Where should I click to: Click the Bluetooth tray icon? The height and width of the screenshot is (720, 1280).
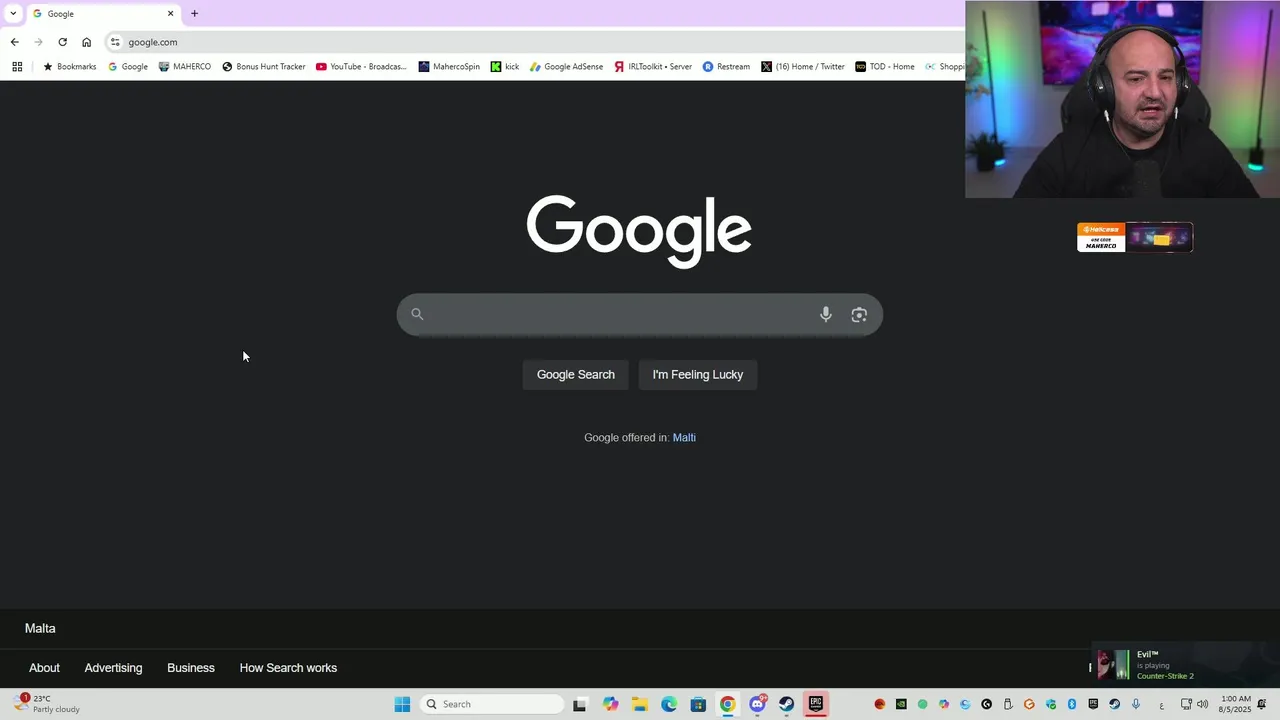[x=1072, y=704]
